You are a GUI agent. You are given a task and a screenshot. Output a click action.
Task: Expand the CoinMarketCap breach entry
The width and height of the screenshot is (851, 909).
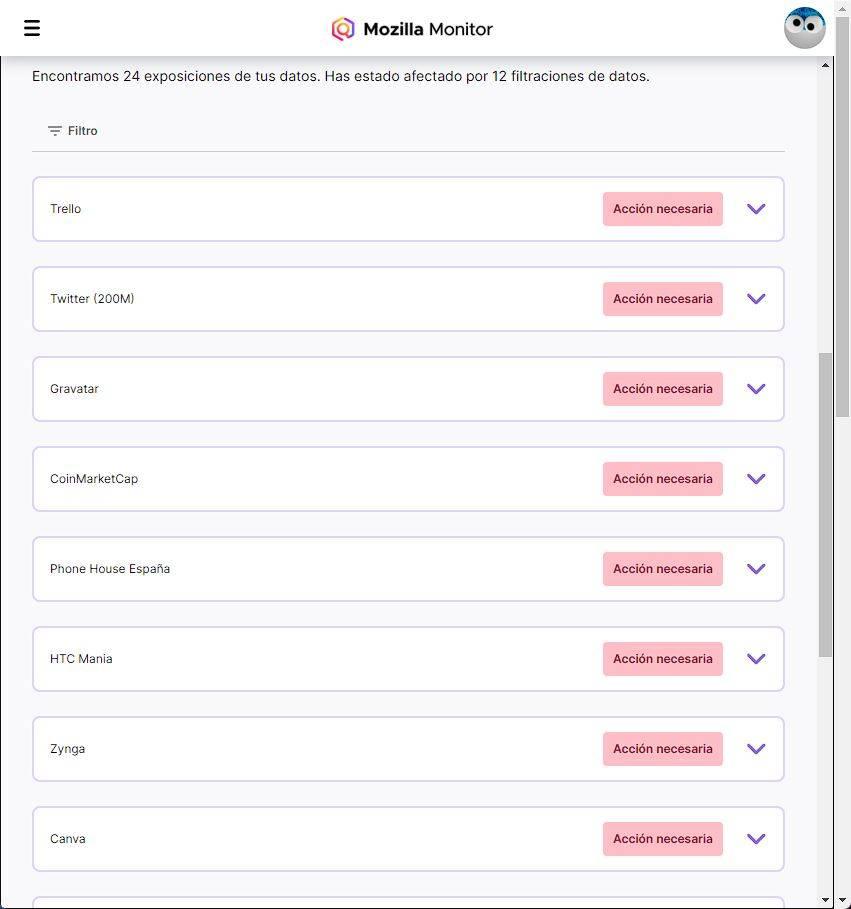756,479
